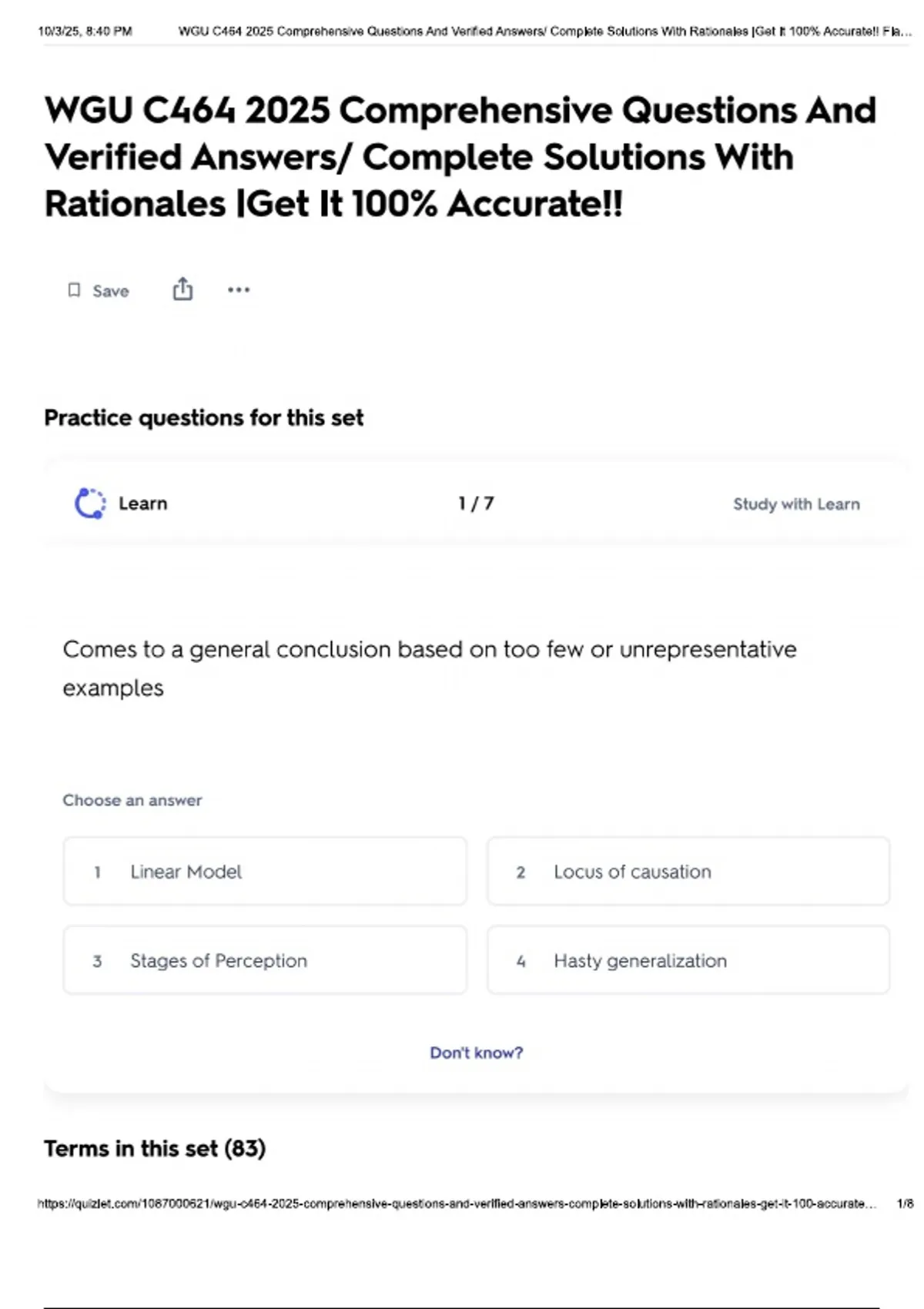Click the number 2 key hint badge
The width and height of the screenshot is (924, 1309).
pyautogui.click(x=521, y=872)
